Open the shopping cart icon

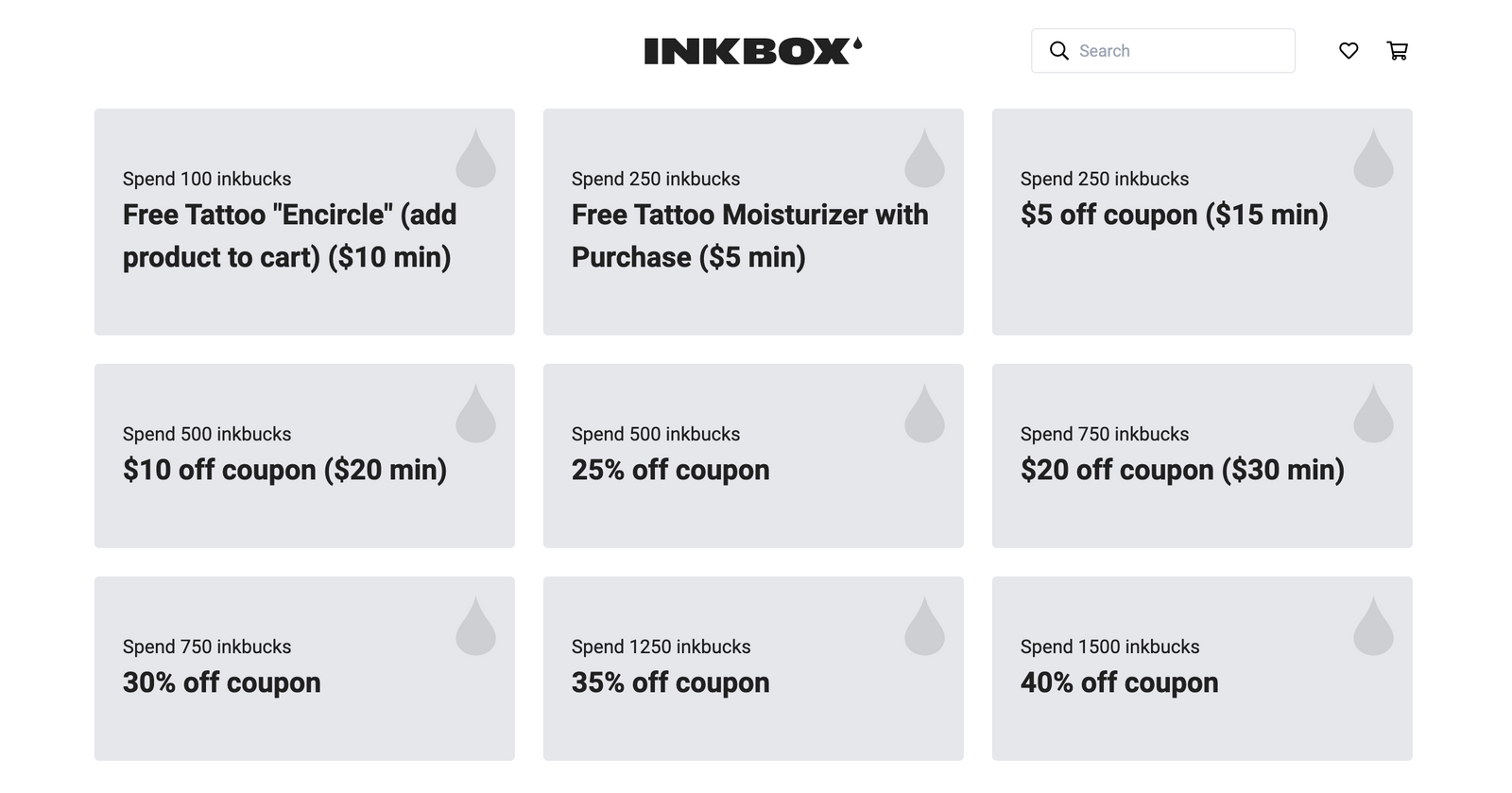1397,51
